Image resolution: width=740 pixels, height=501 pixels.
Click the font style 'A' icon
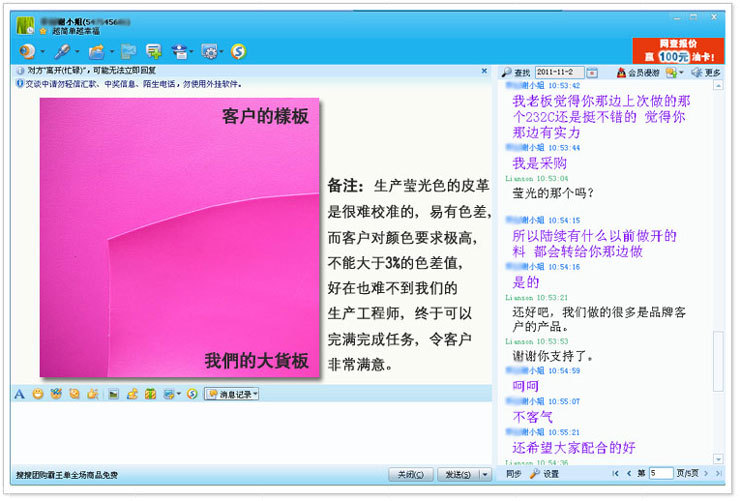click(19, 394)
